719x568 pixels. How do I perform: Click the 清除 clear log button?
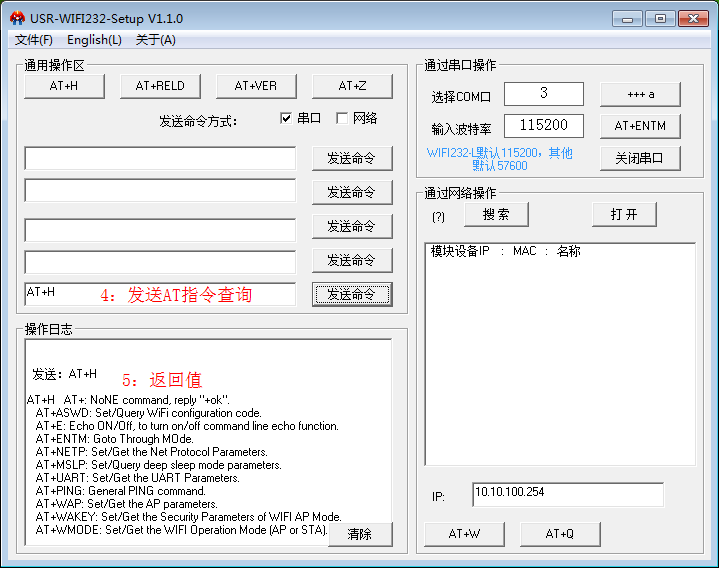(x=360, y=534)
